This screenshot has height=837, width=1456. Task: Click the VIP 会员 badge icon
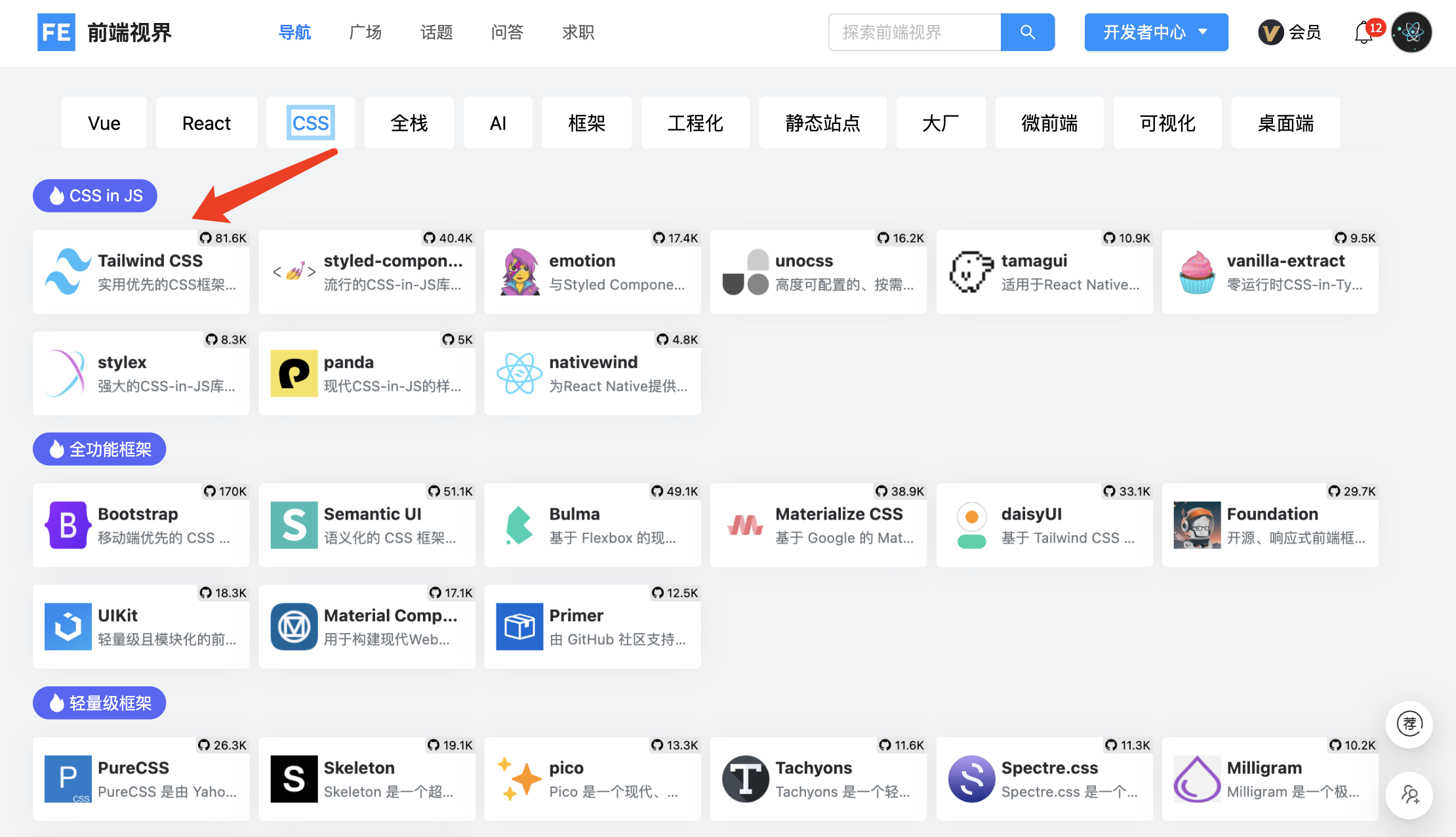[x=1270, y=32]
